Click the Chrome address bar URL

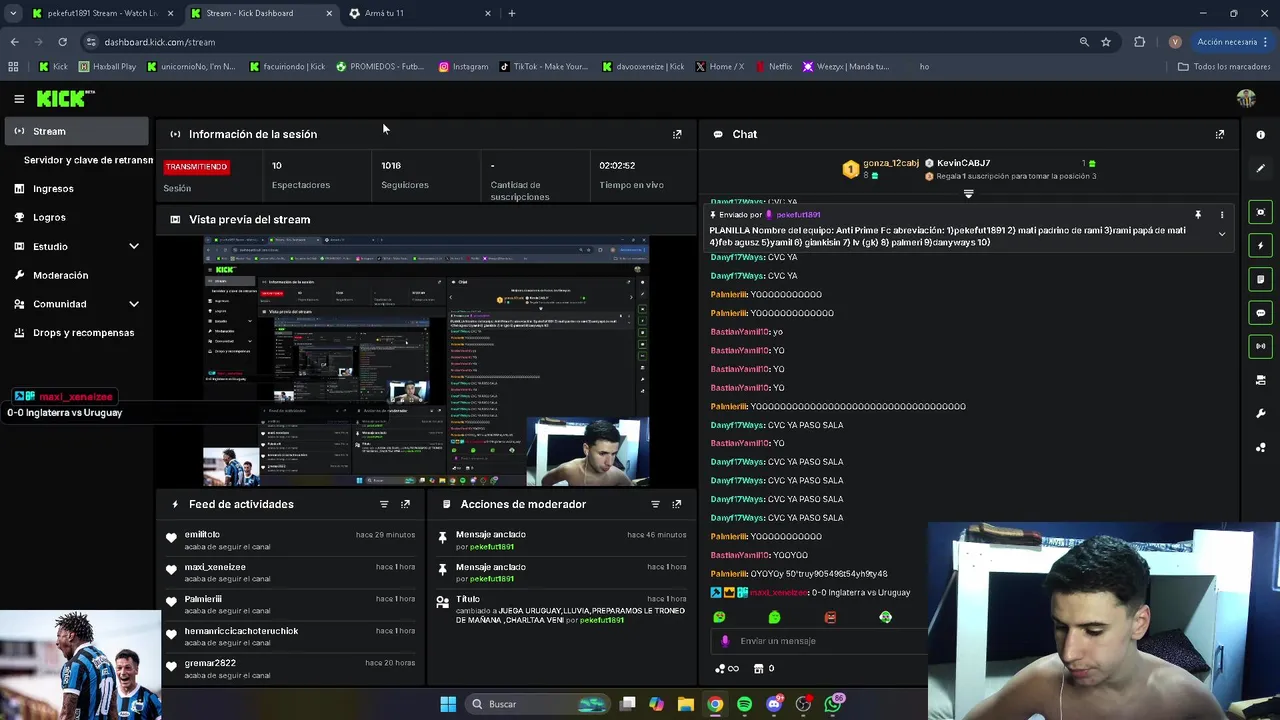point(160,42)
